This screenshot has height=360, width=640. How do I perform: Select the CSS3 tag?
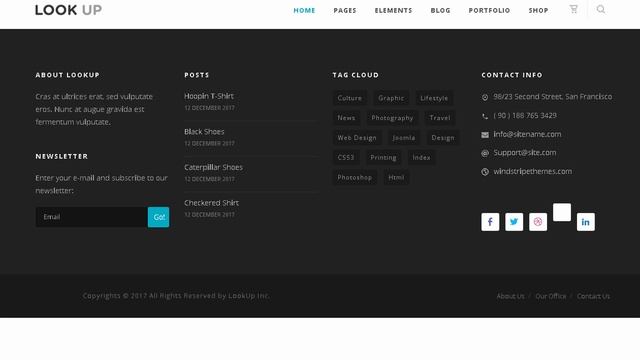(x=346, y=158)
